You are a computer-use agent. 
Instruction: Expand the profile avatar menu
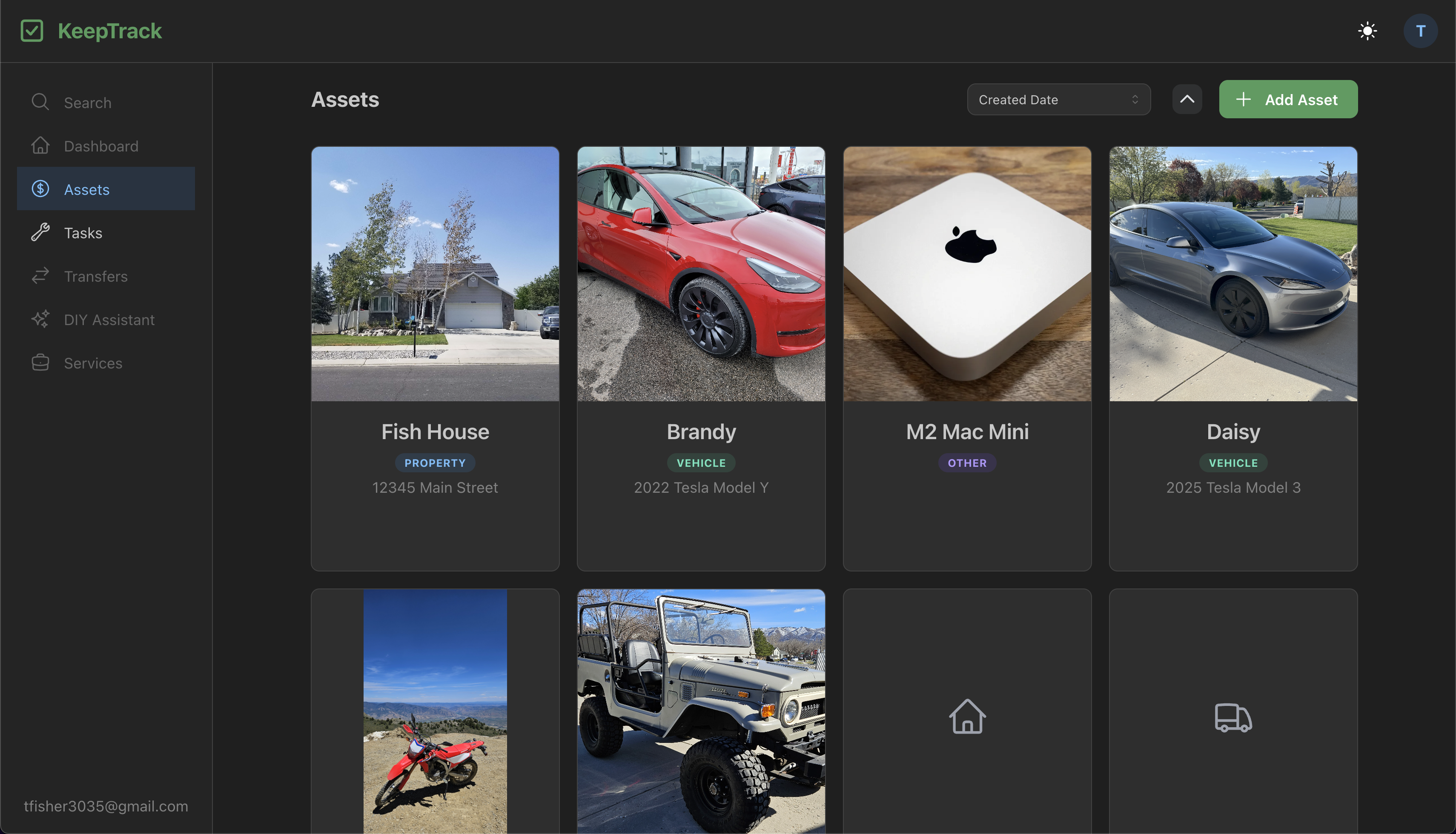click(1421, 30)
